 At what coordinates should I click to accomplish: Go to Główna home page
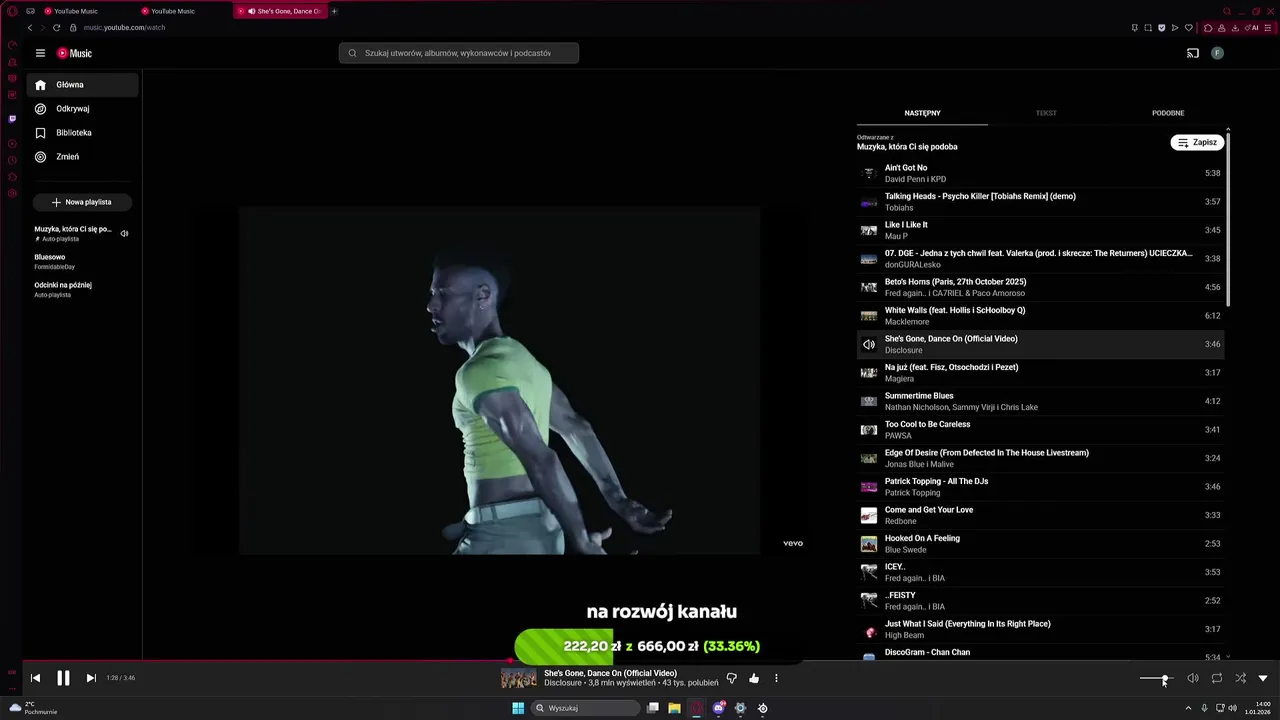pos(83,85)
